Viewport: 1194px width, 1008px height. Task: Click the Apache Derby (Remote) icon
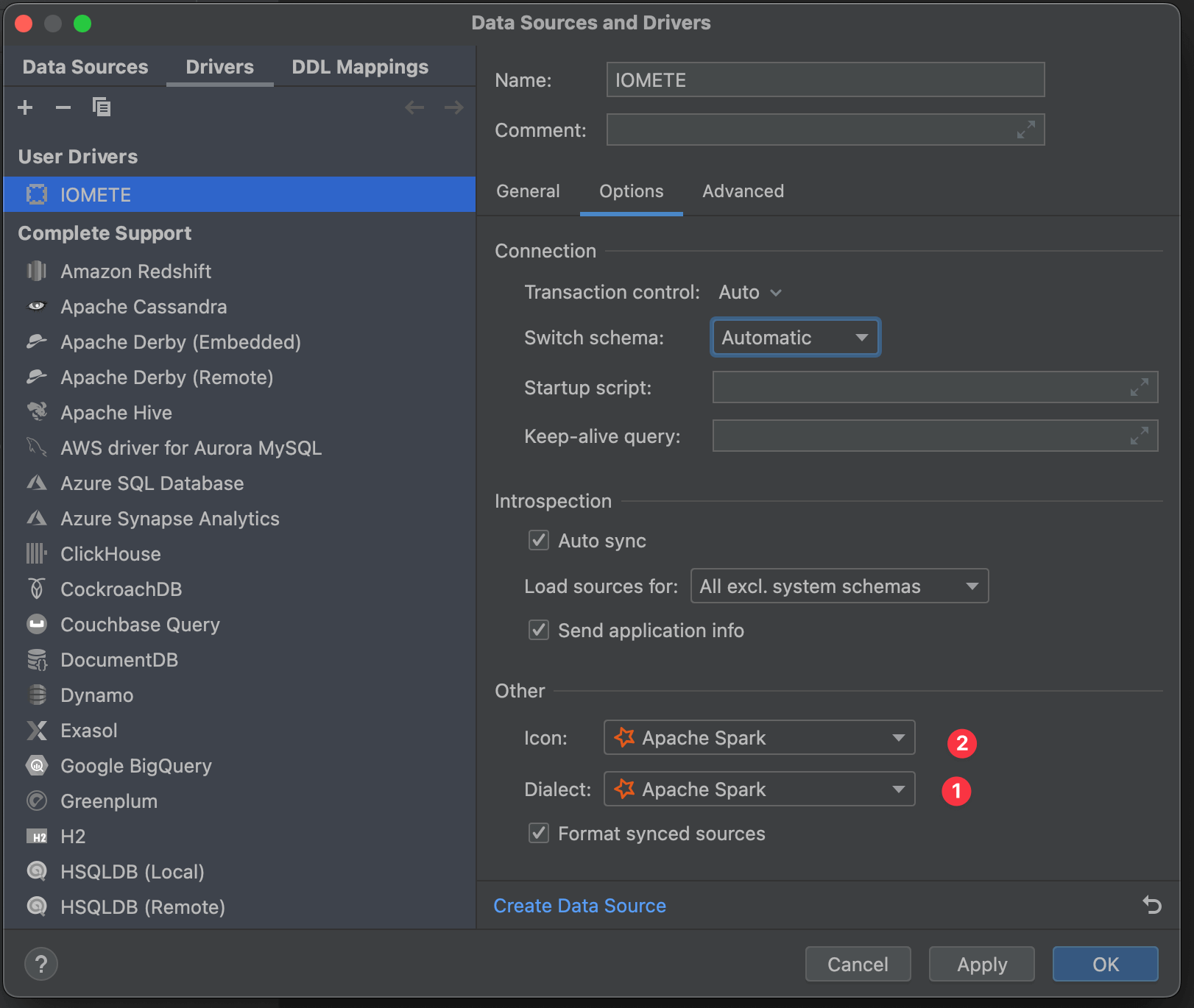[37, 377]
